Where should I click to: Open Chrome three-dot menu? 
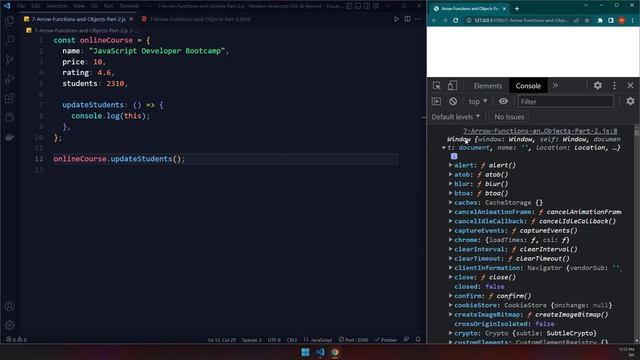(633, 20)
